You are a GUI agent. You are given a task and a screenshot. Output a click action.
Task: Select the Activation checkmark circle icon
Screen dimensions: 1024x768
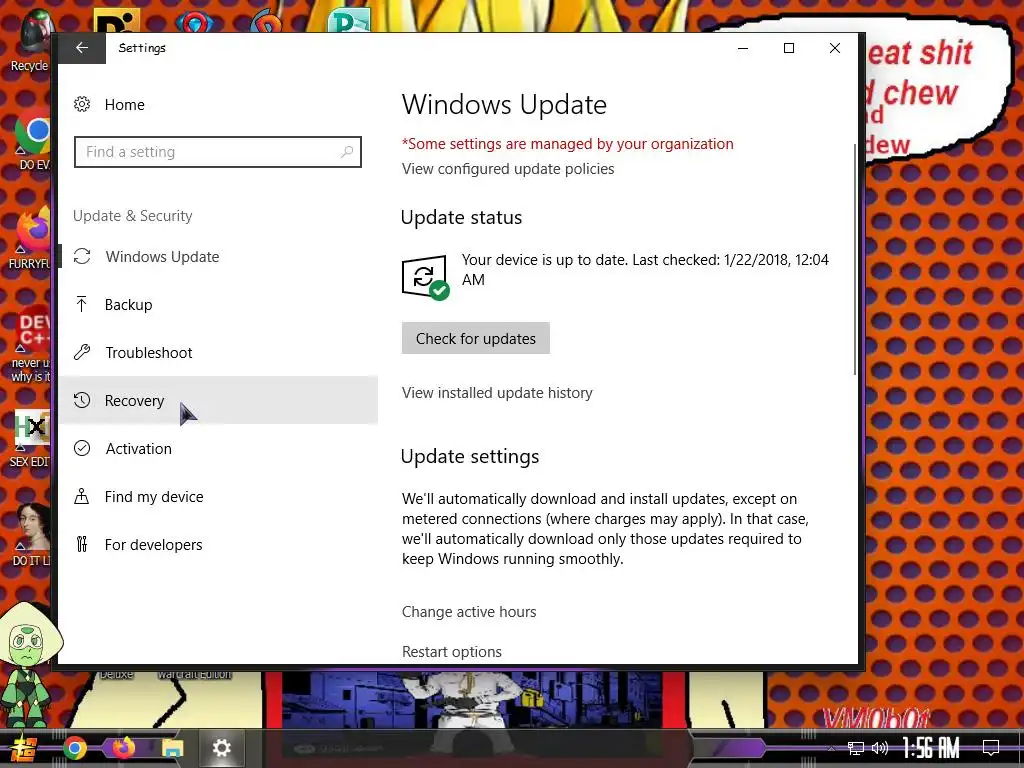point(82,448)
